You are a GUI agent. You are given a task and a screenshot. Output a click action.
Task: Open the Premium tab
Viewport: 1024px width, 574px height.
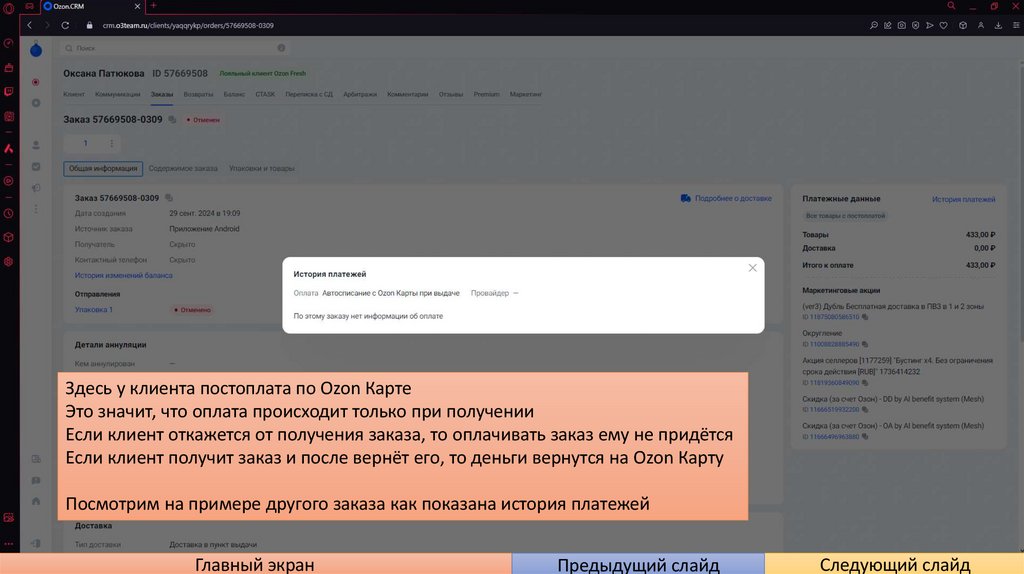coord(487,95)
